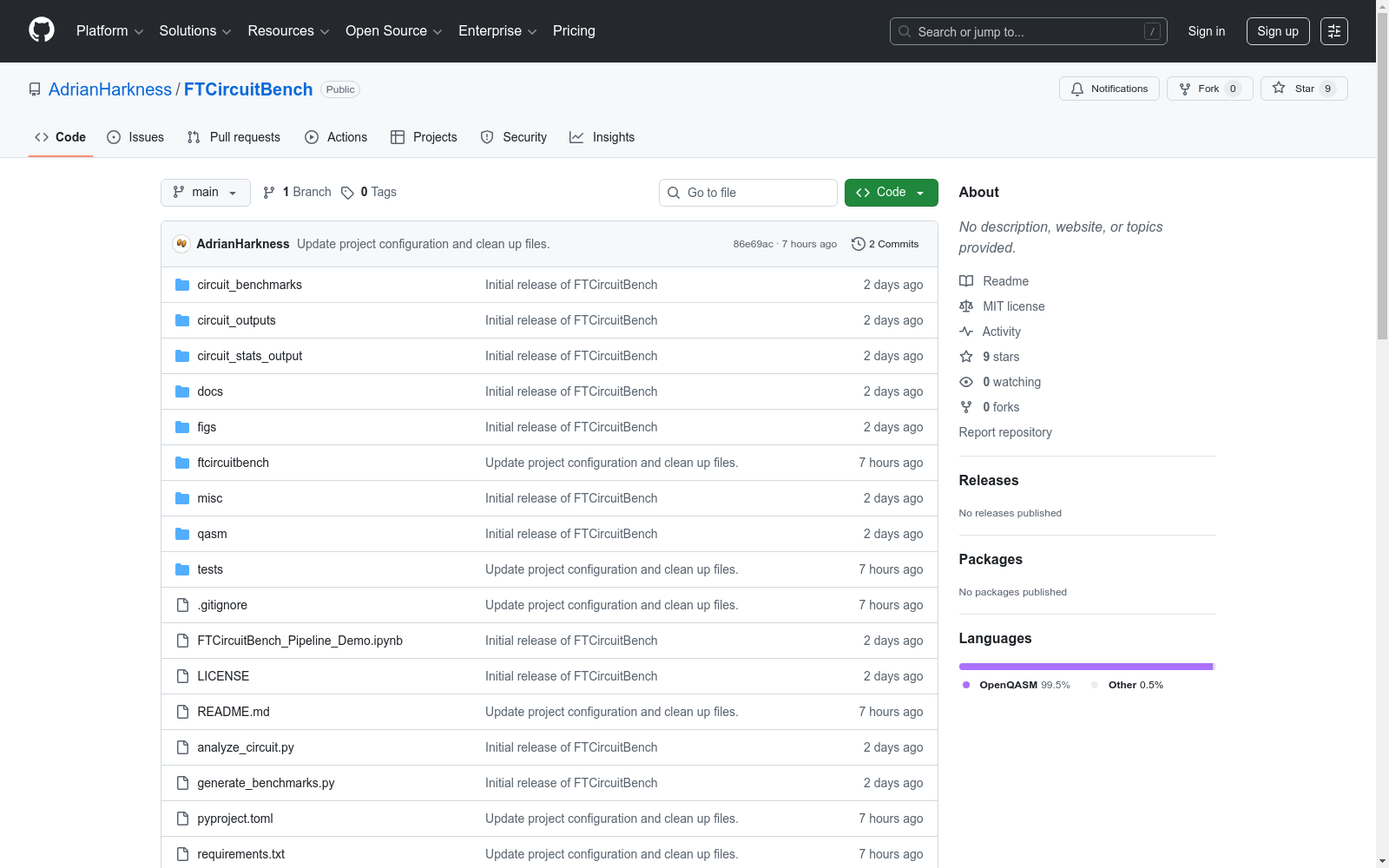The image size is (1389, 868).
Task: Click the Sign up button
Action: (x=1278, y=31)
